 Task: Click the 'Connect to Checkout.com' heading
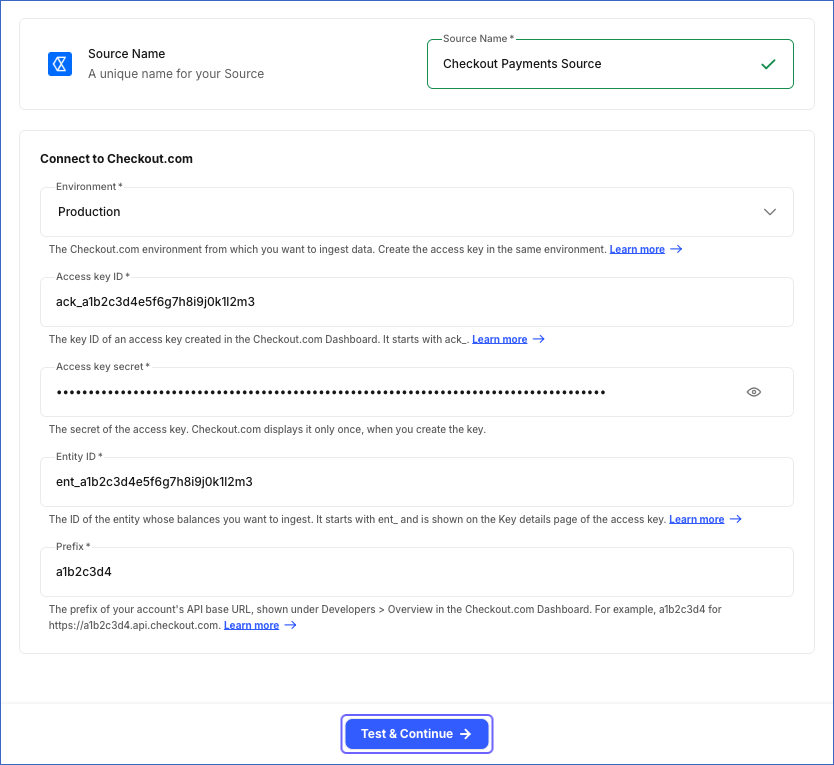[x=116, y=159]
